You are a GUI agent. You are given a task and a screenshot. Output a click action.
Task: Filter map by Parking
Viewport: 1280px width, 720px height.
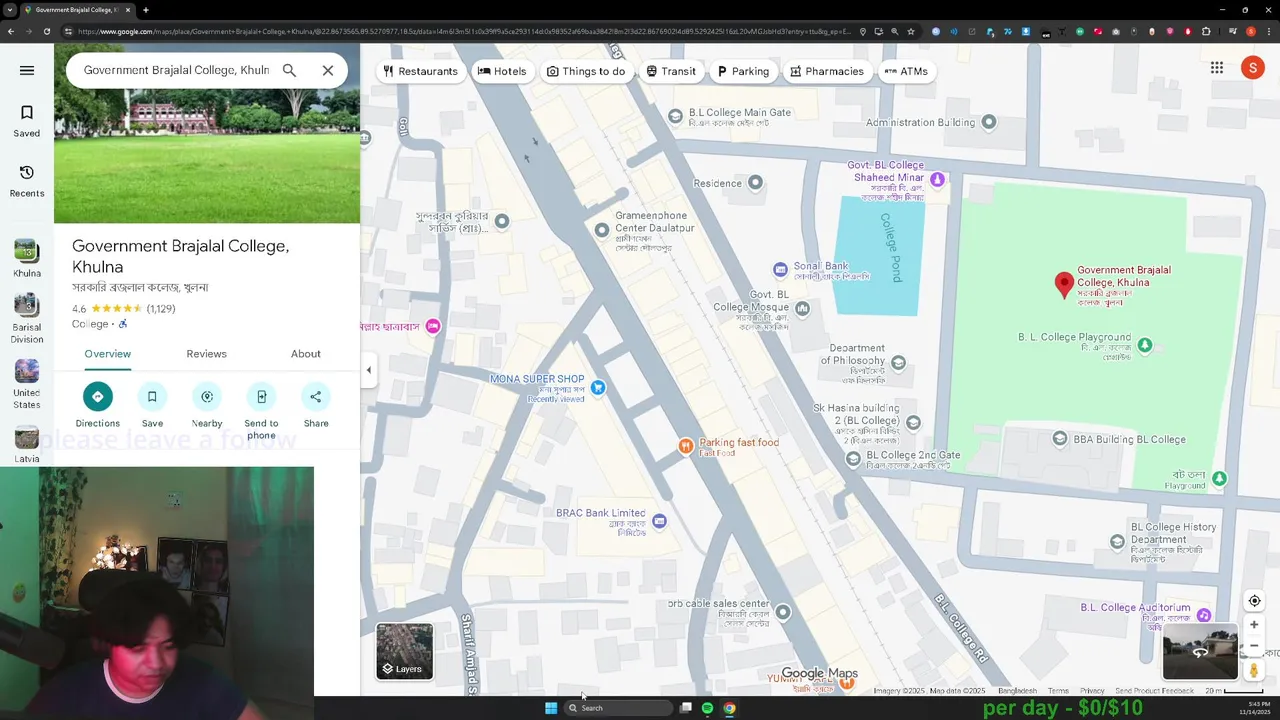click(x=743, y=71)
